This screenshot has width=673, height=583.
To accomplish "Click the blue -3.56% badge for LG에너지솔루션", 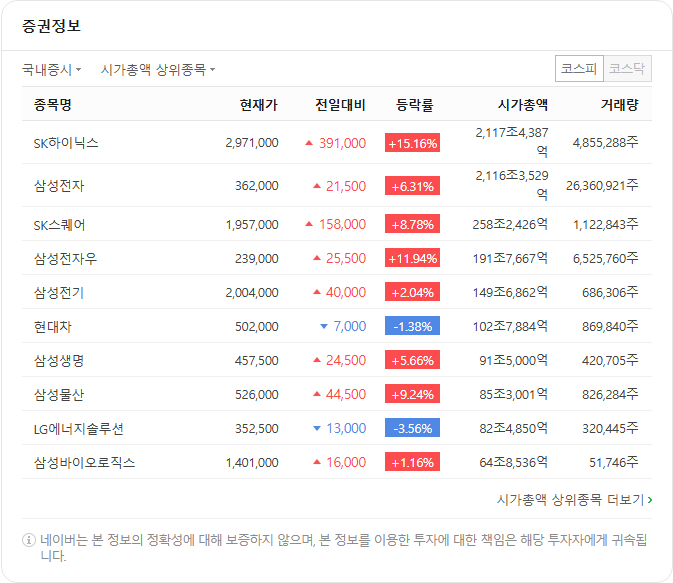I will tap(412, 428).
